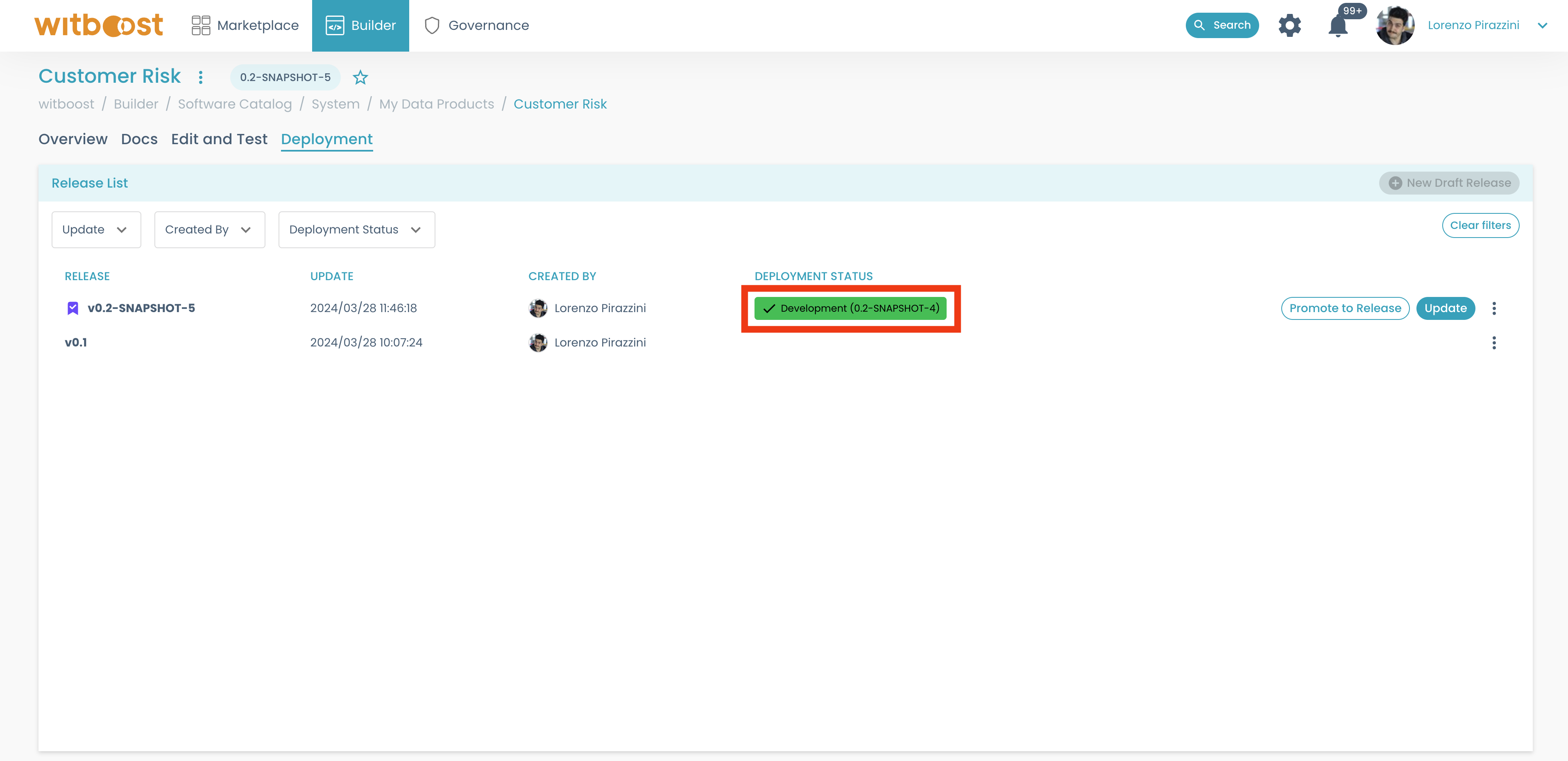Open the v0.2-SNAPSHOT-5 row options menu
The width and height of the screenshot is (1568, 761).
tap(1494, 308)
